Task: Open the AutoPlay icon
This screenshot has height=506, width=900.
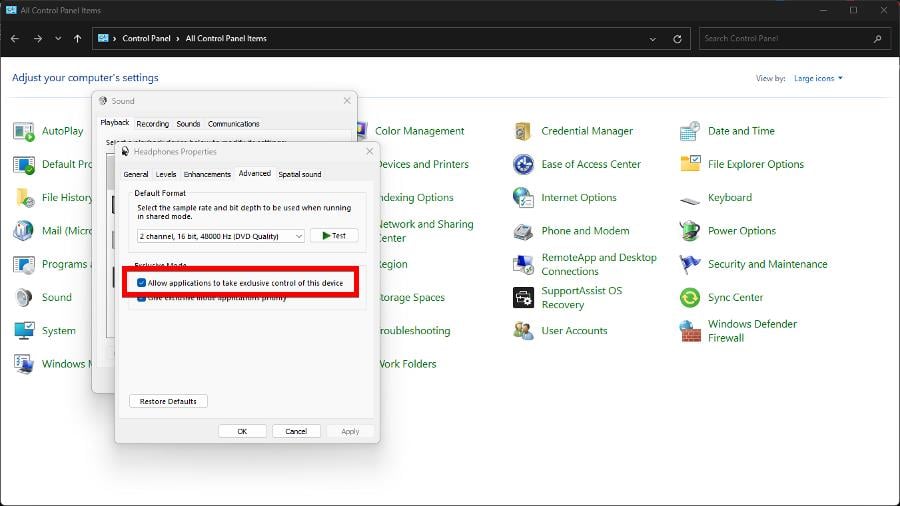Action: [x=24, y=131]
